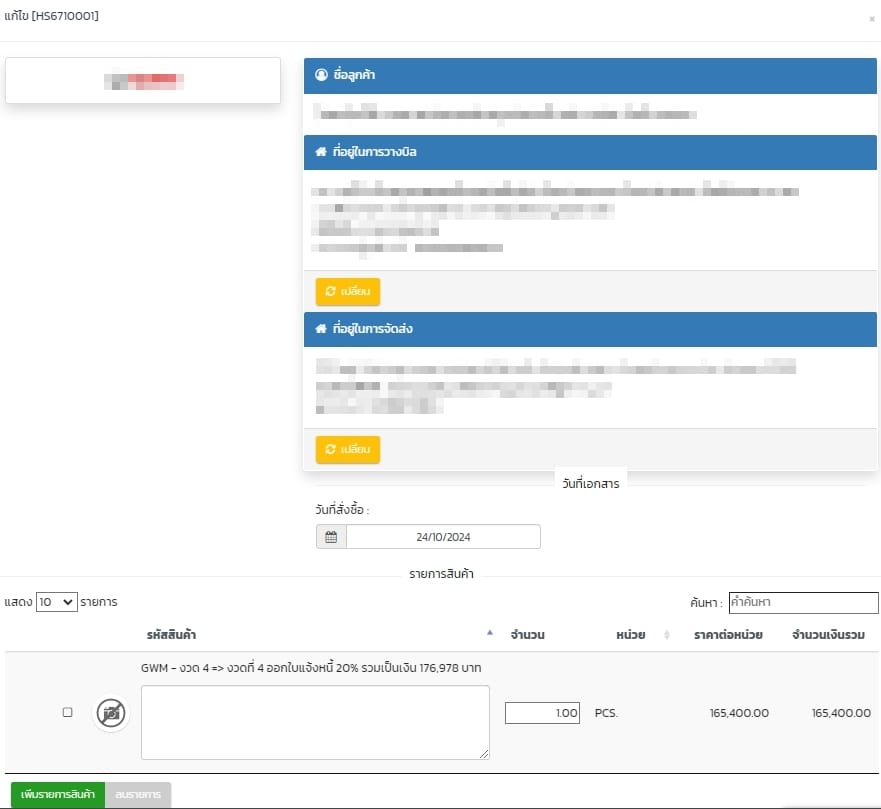Screen dimensions: 881x809
Task: Click the user icon beside ชื่อลูกค้า
Action: pos(321,75)
